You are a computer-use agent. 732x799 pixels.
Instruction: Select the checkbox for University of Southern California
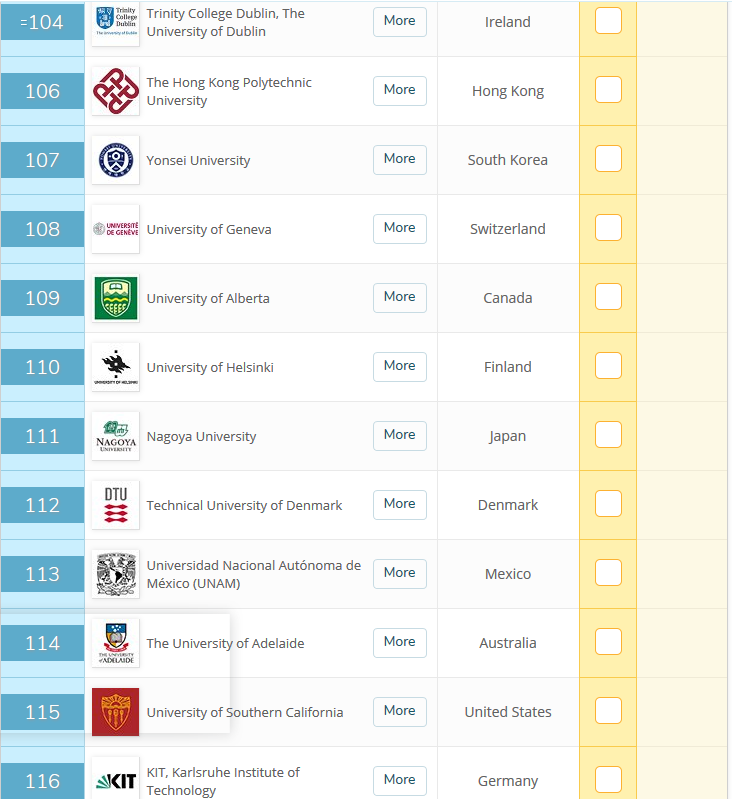point(608,711)
